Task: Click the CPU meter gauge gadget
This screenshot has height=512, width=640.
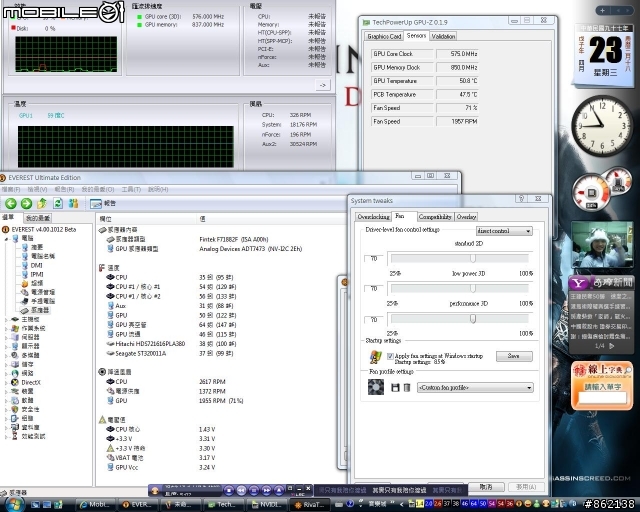Action: [x=591, y=192]
